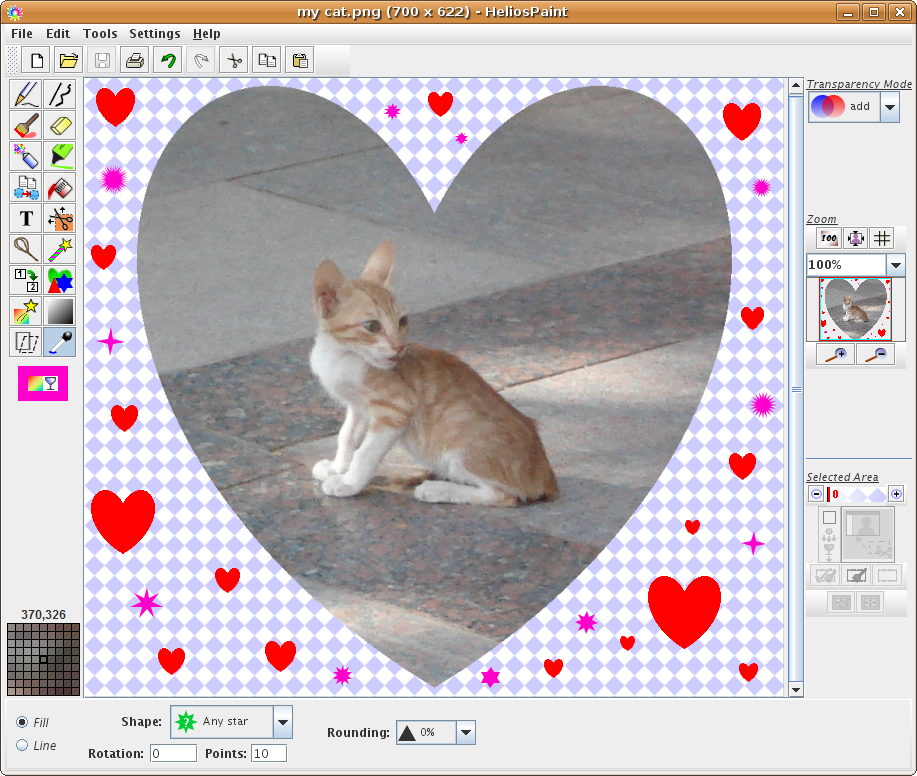Select the Shapes tool with heart and star
Viewport: 917px width, 776px height.
coord(60,280)
